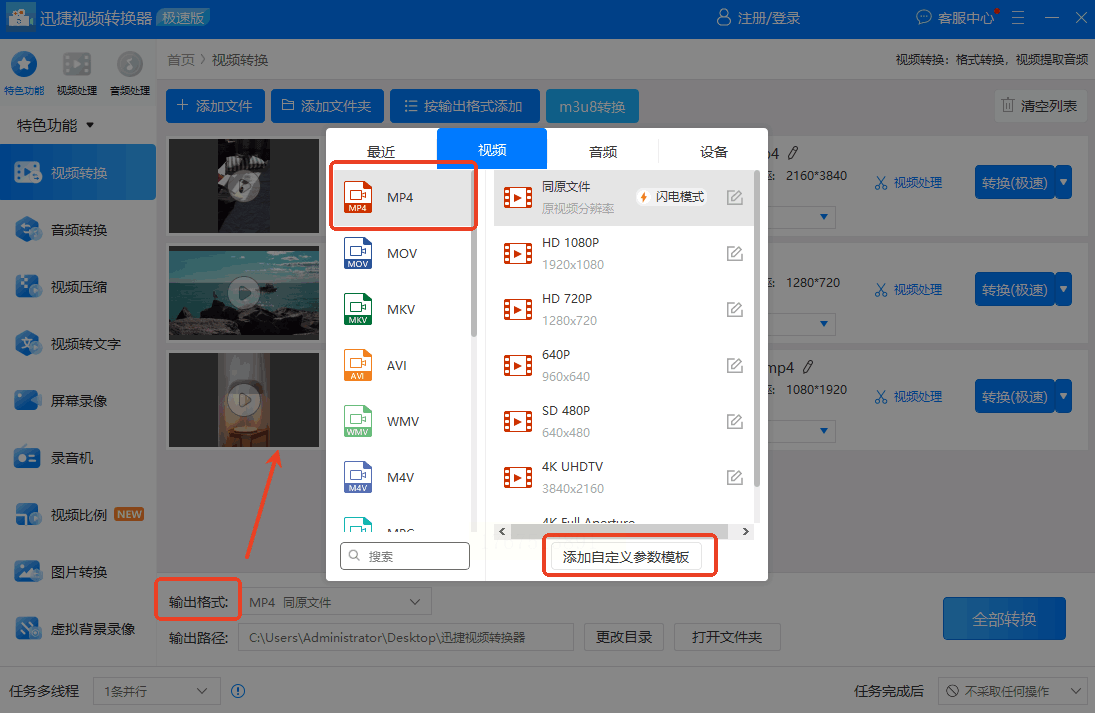
Task: Click the format 搜索 input field
Action: pyautogui.click(x=405, y=556)
